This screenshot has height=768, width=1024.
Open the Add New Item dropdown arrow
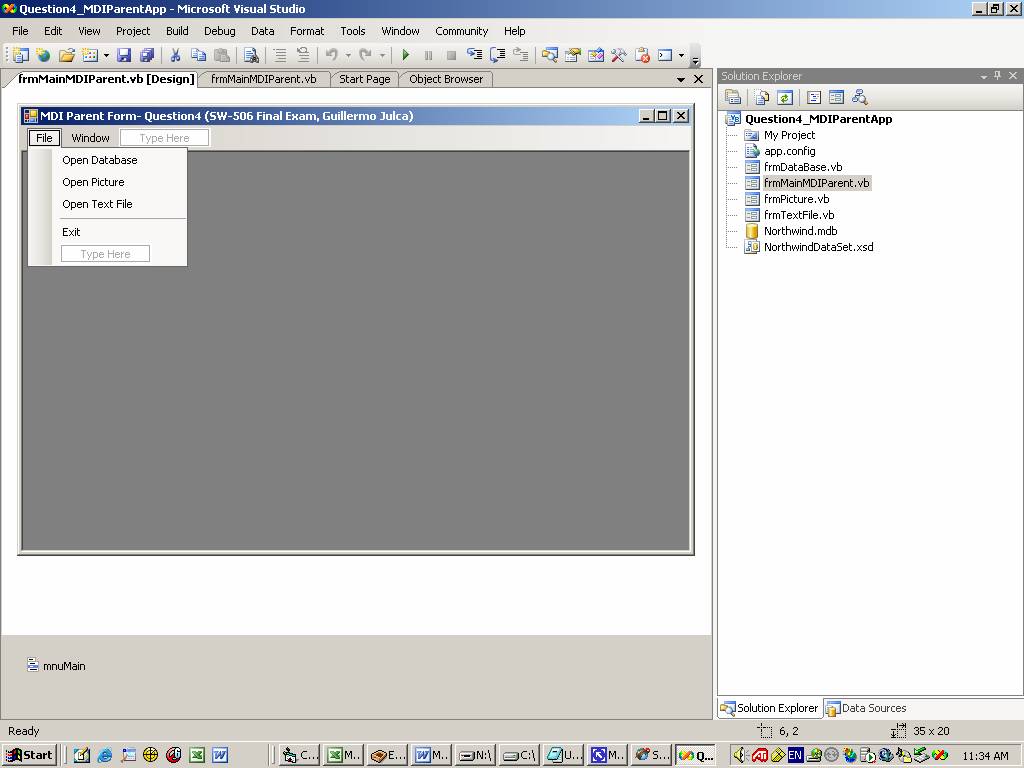(106, 56)
